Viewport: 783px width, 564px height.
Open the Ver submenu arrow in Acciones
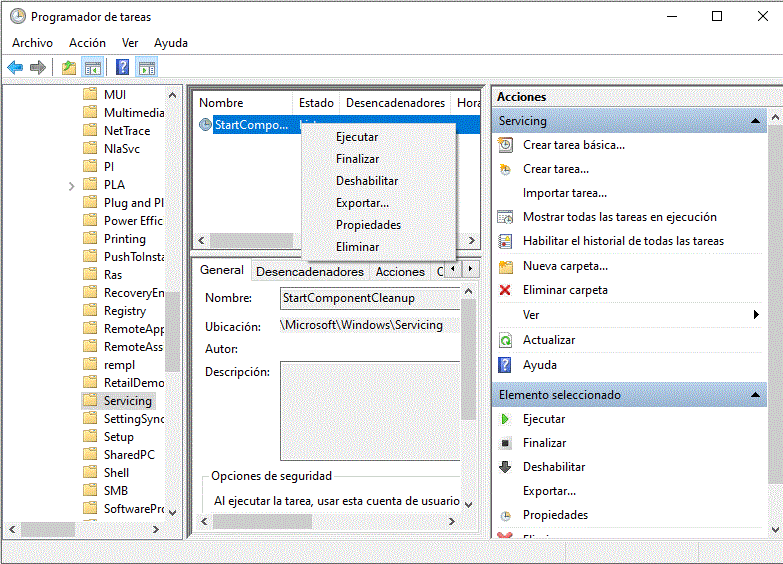coord(756,315)
